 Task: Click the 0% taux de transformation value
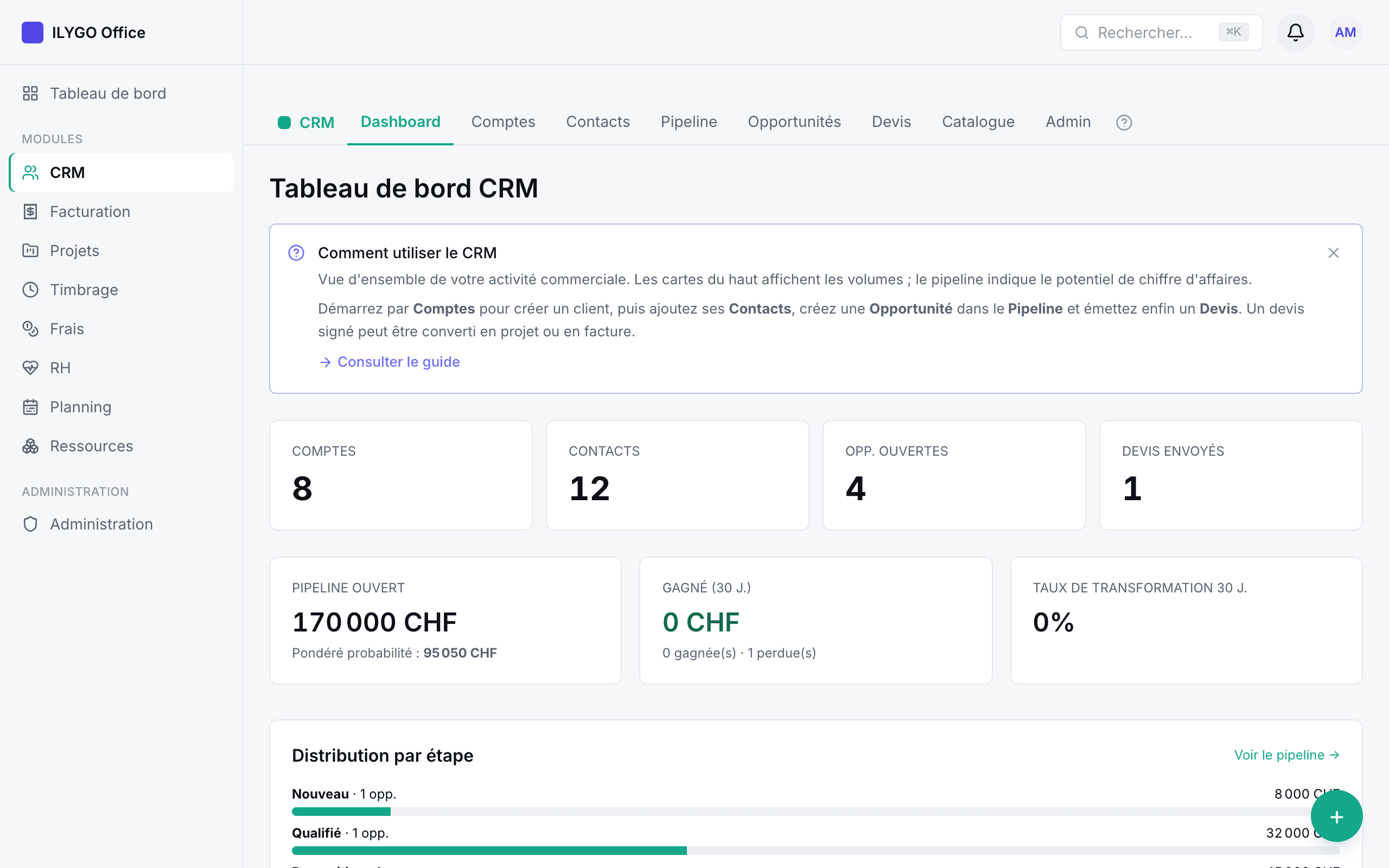[x=1053, y=622]
